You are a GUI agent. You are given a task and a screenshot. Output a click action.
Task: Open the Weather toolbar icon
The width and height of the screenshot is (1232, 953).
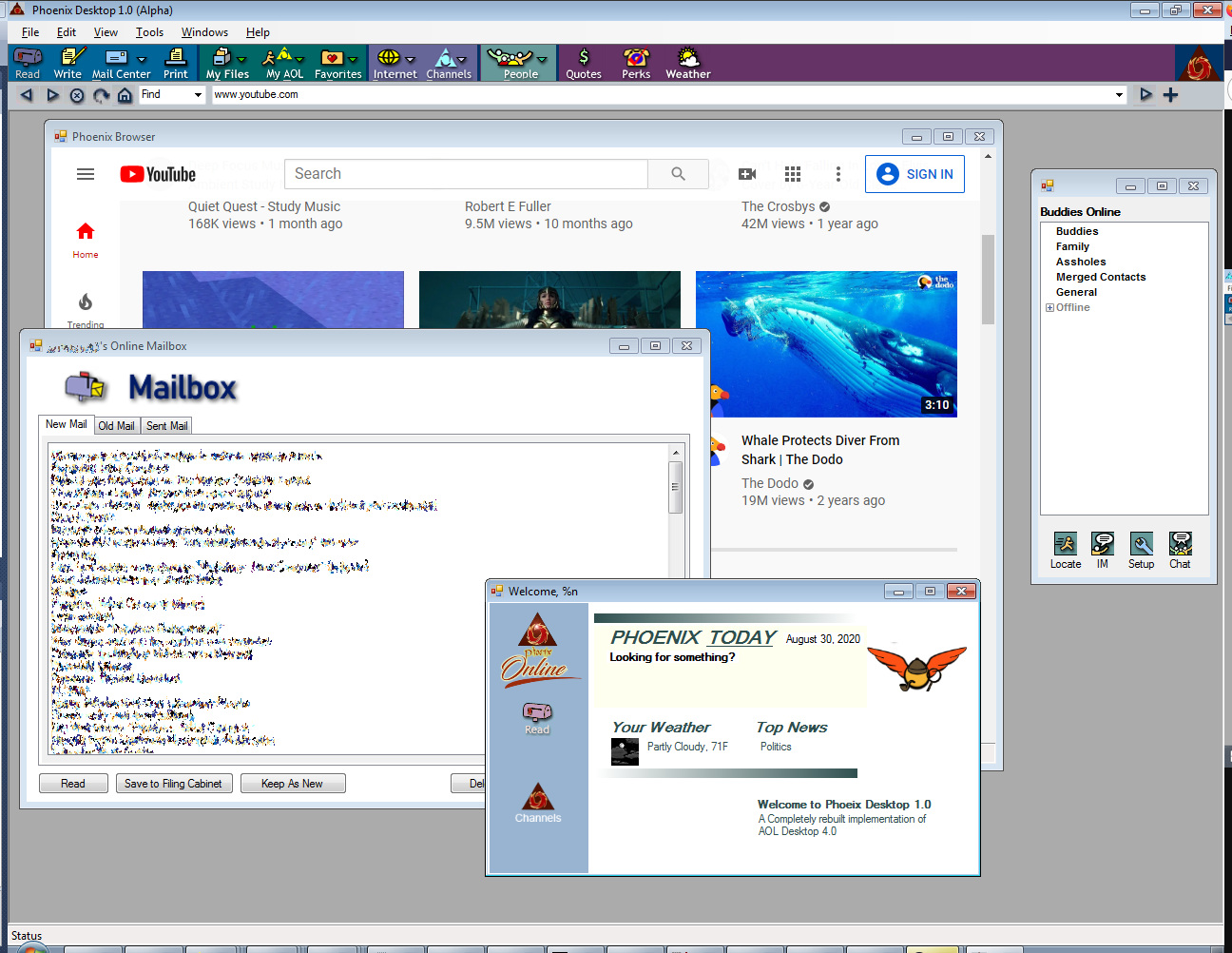(688, 63)
